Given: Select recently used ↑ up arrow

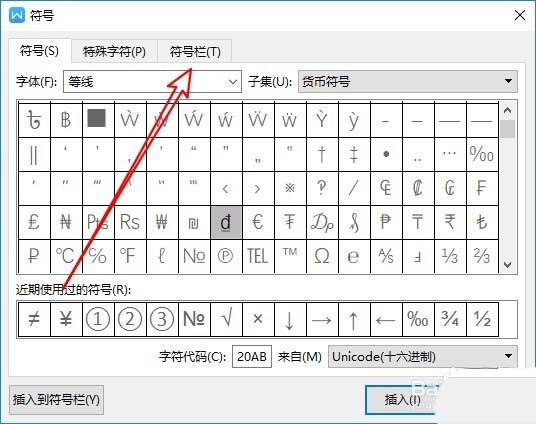Looking at the screenshot, I should (x=354, y=319).
